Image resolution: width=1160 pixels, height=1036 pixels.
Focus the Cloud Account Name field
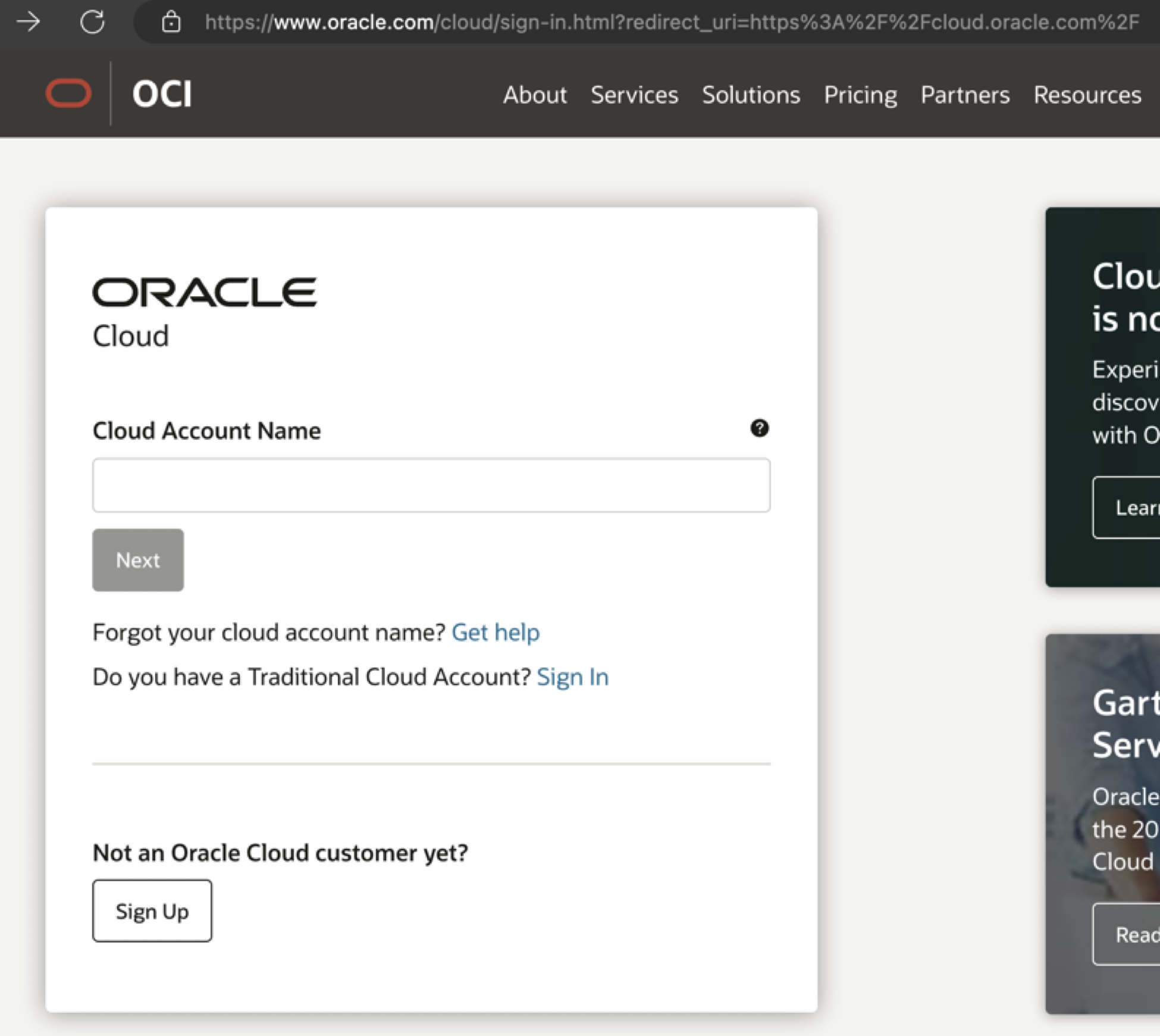(431, 485)
